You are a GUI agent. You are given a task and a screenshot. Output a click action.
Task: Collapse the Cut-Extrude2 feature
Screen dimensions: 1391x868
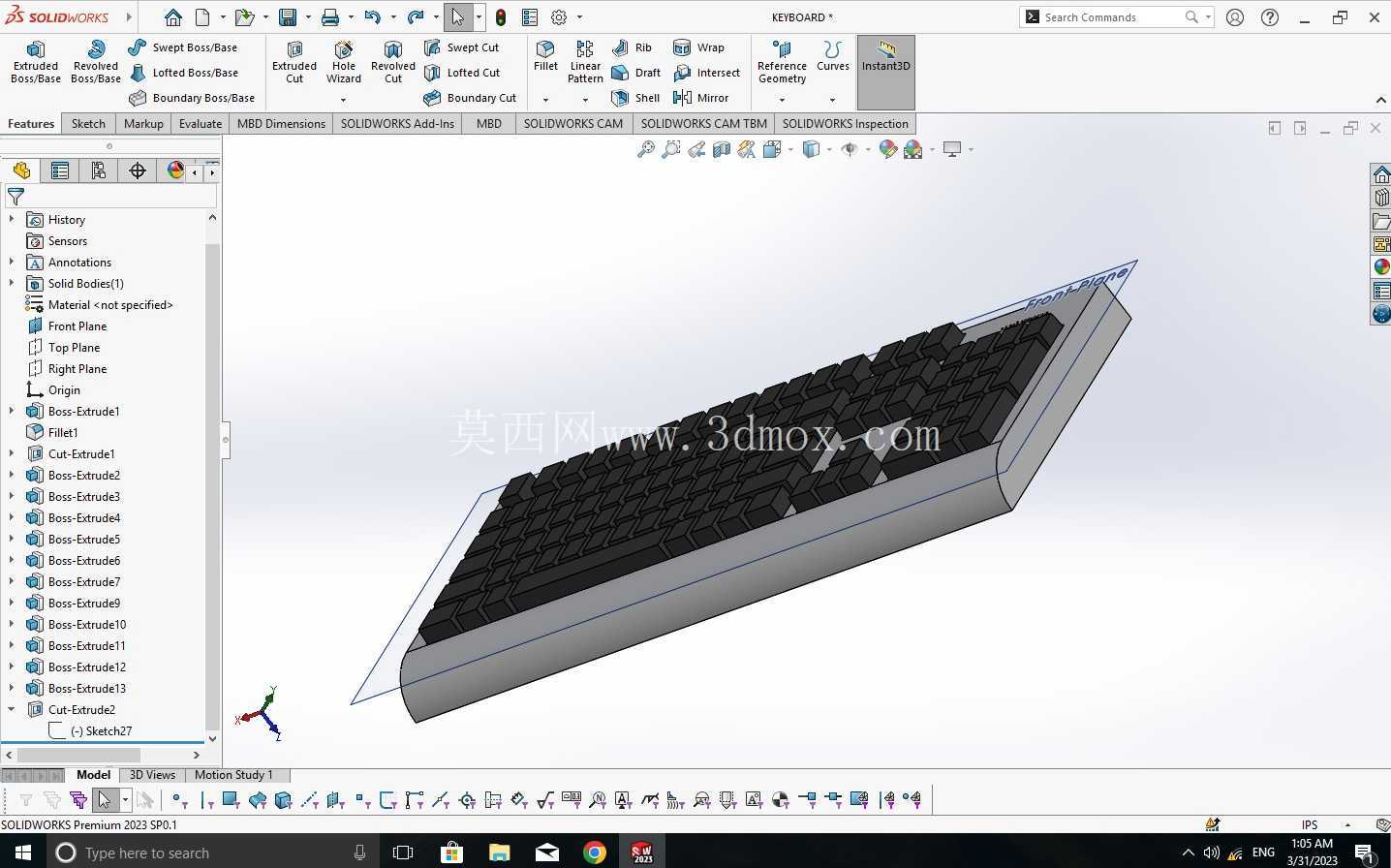click(12, 710)
